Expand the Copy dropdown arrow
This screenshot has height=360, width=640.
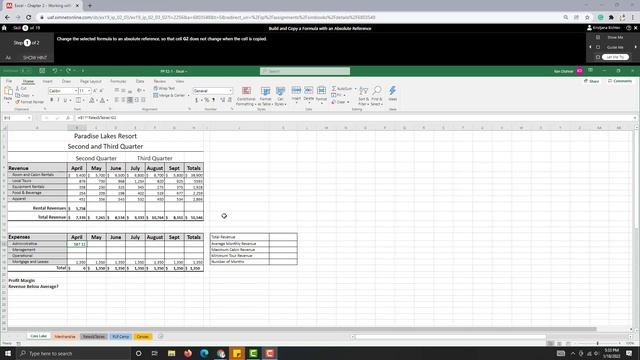(33, 96)
